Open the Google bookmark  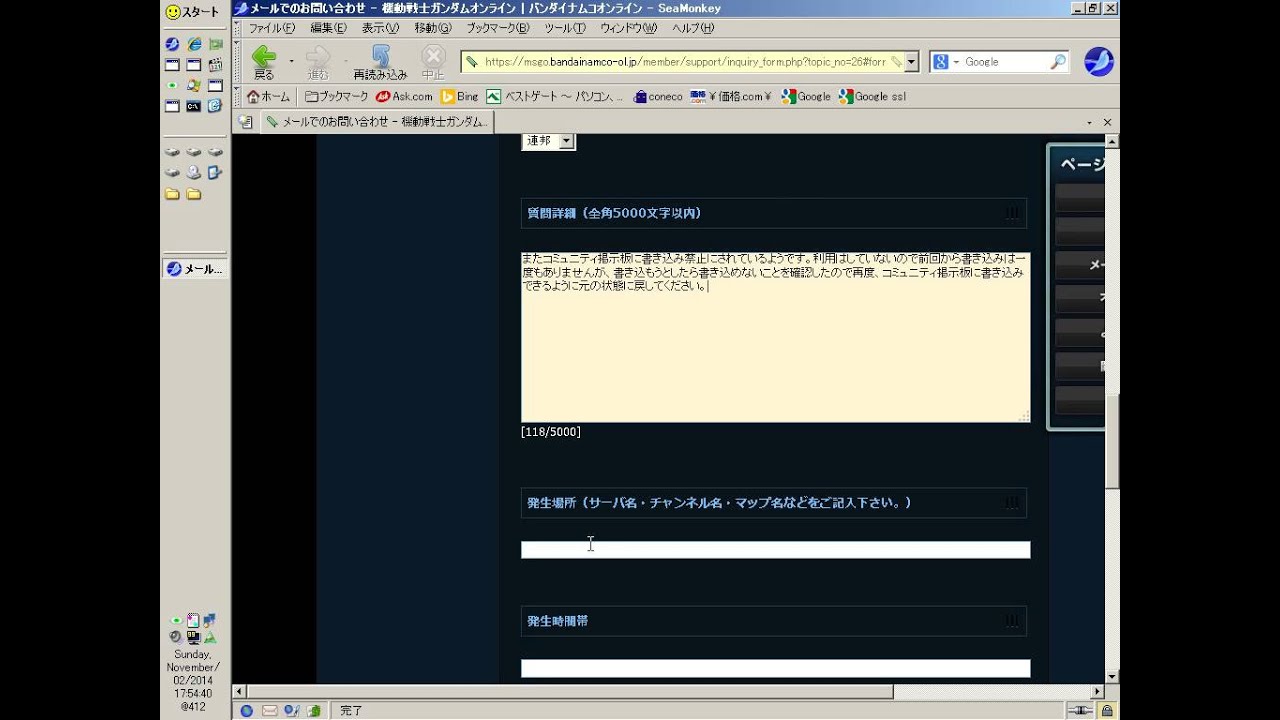tap(807, 97)
